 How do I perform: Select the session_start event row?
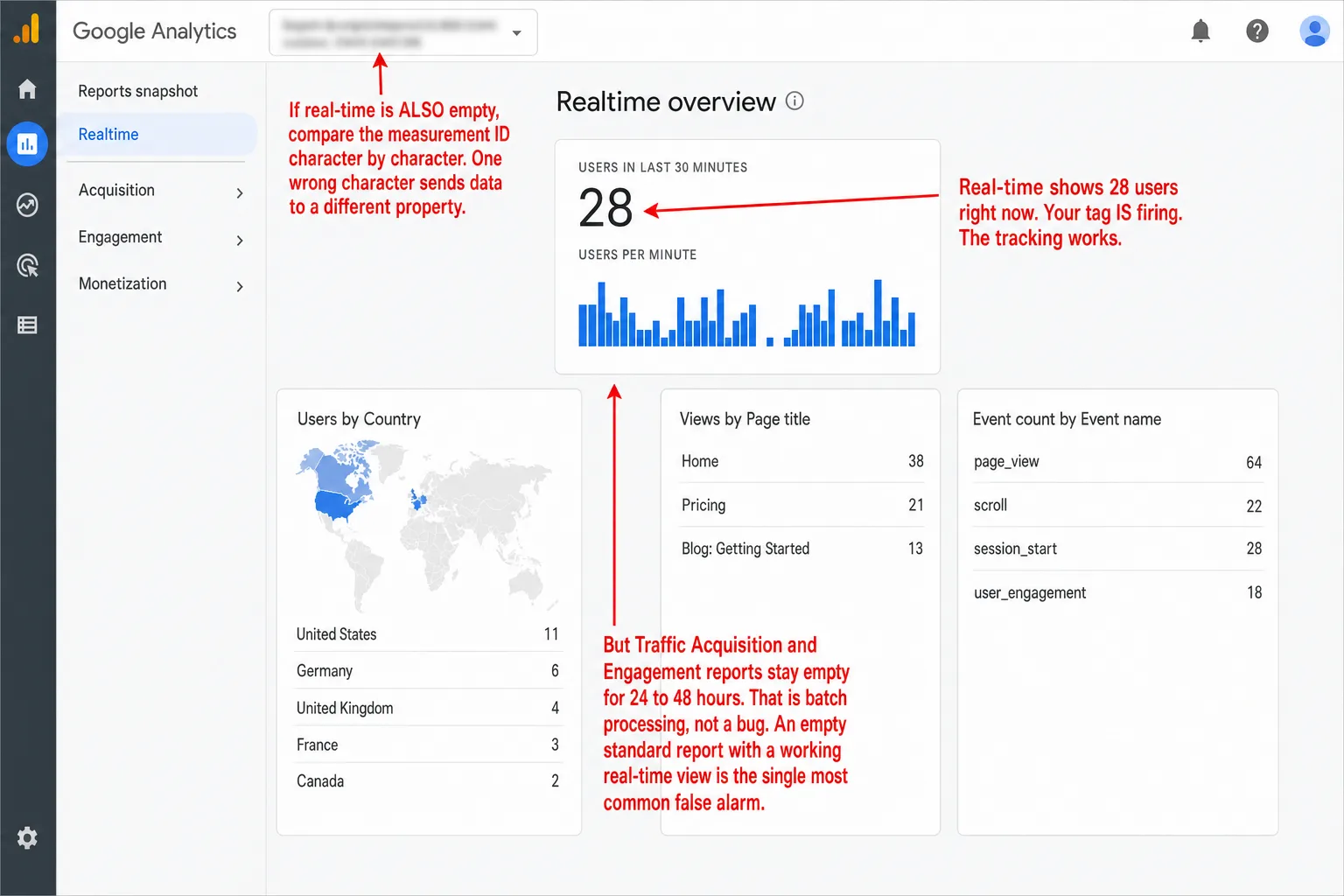point(1117,549)
